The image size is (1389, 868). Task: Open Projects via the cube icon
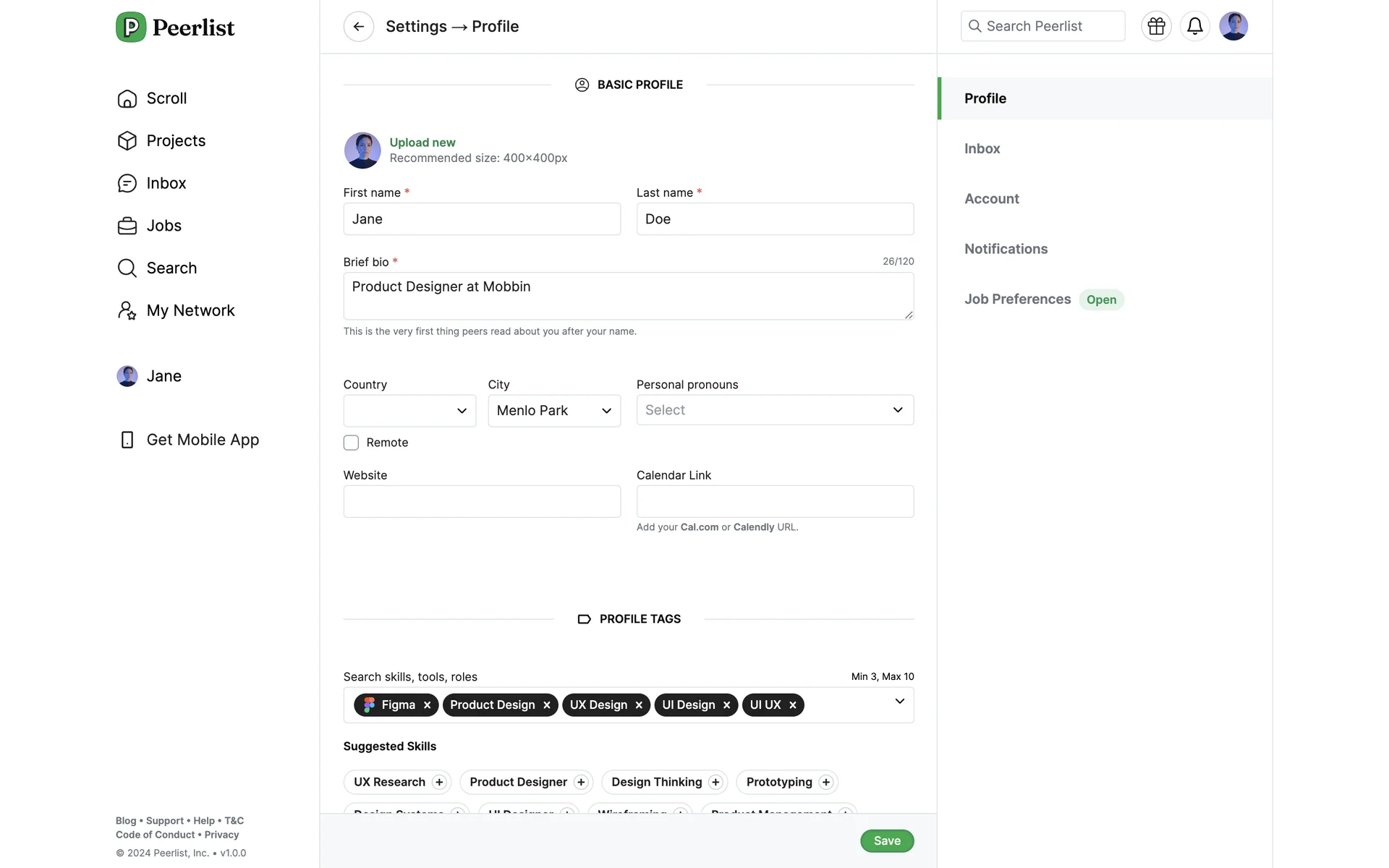click(x=127, y=140)
